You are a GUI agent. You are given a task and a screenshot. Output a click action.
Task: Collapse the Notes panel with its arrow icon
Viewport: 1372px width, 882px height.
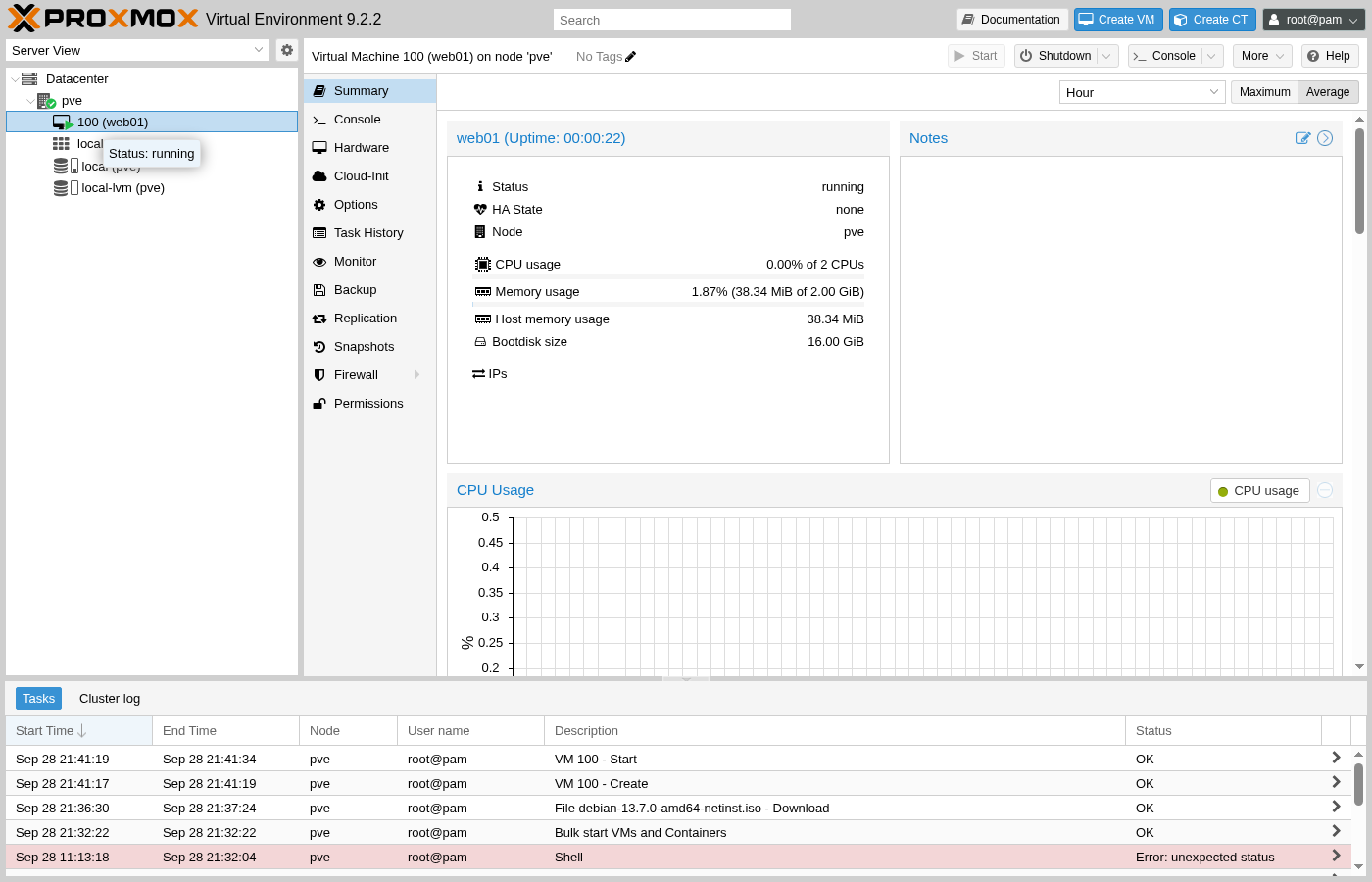point(1325,138)
